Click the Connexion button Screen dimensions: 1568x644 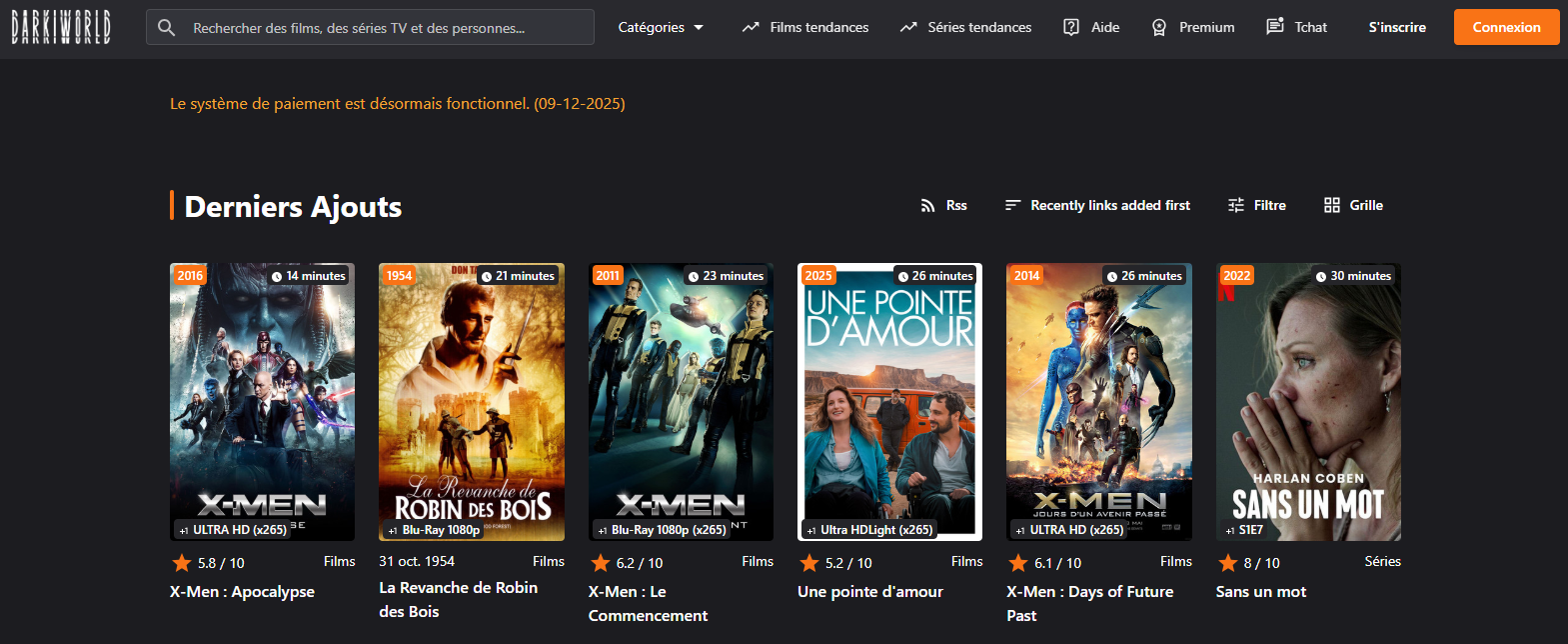tap(1506, 28)
